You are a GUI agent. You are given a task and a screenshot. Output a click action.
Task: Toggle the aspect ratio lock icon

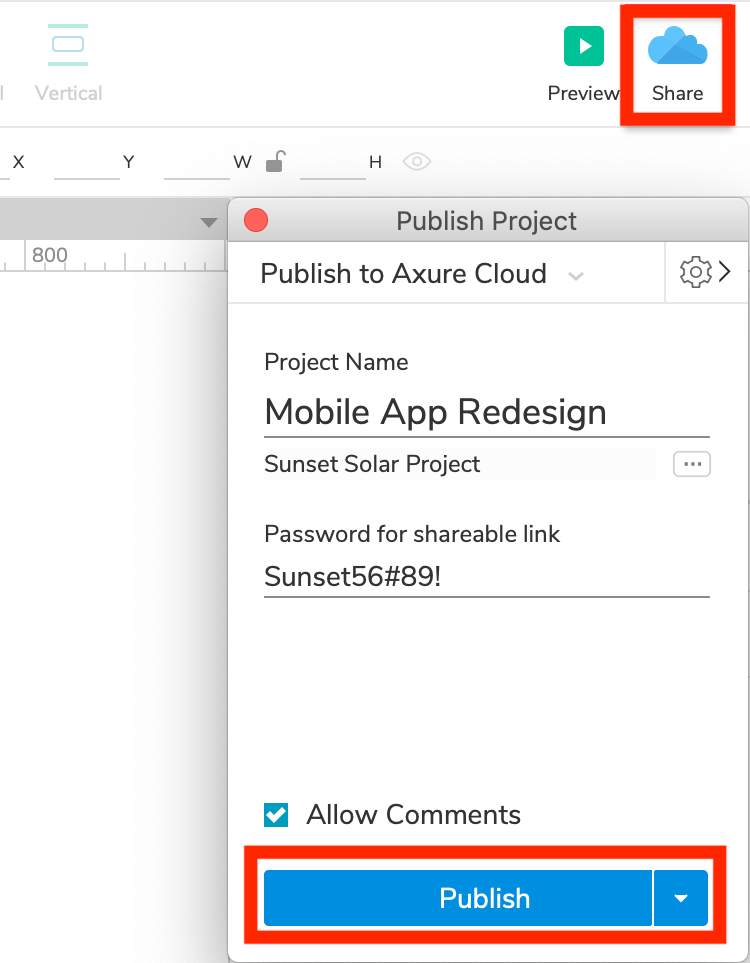click(276, 161)
